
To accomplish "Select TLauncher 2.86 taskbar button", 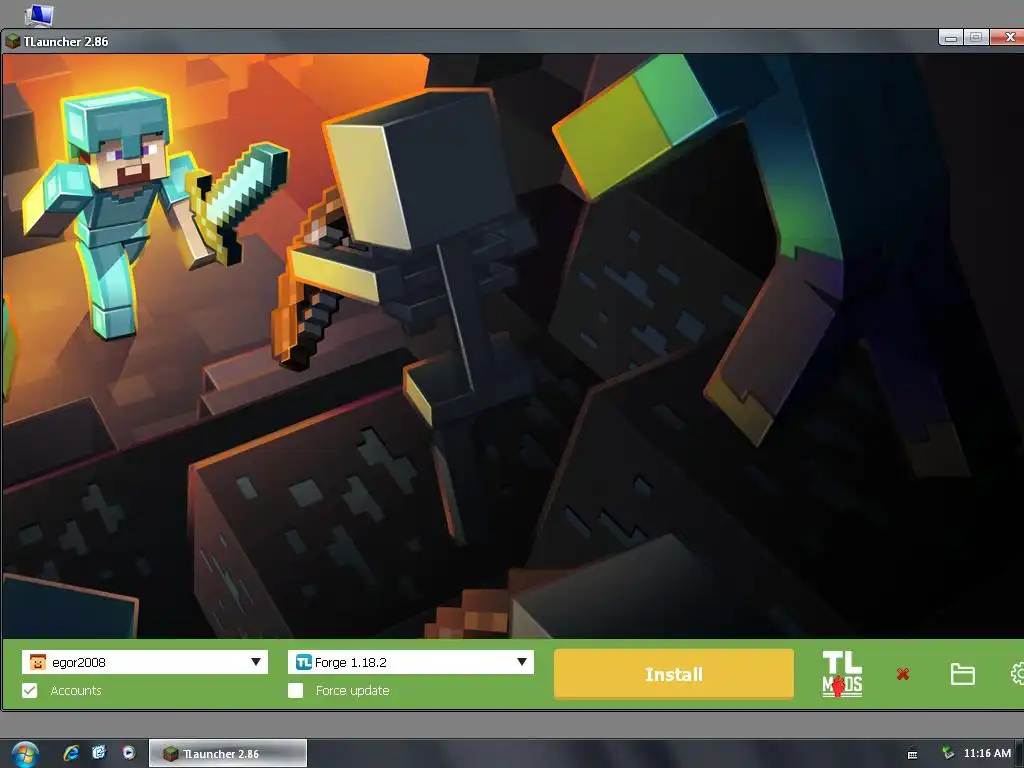I will tap(228, 754).
